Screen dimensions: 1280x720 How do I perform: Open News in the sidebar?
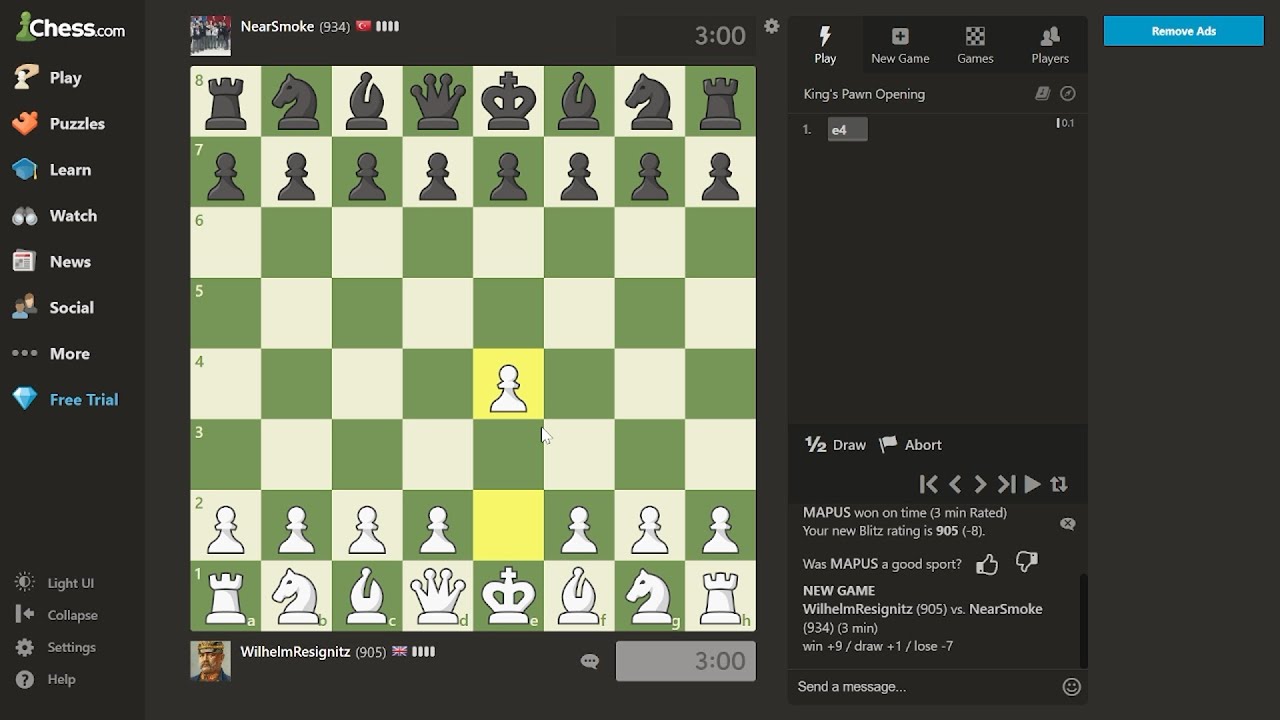click(x=51, y=261)
